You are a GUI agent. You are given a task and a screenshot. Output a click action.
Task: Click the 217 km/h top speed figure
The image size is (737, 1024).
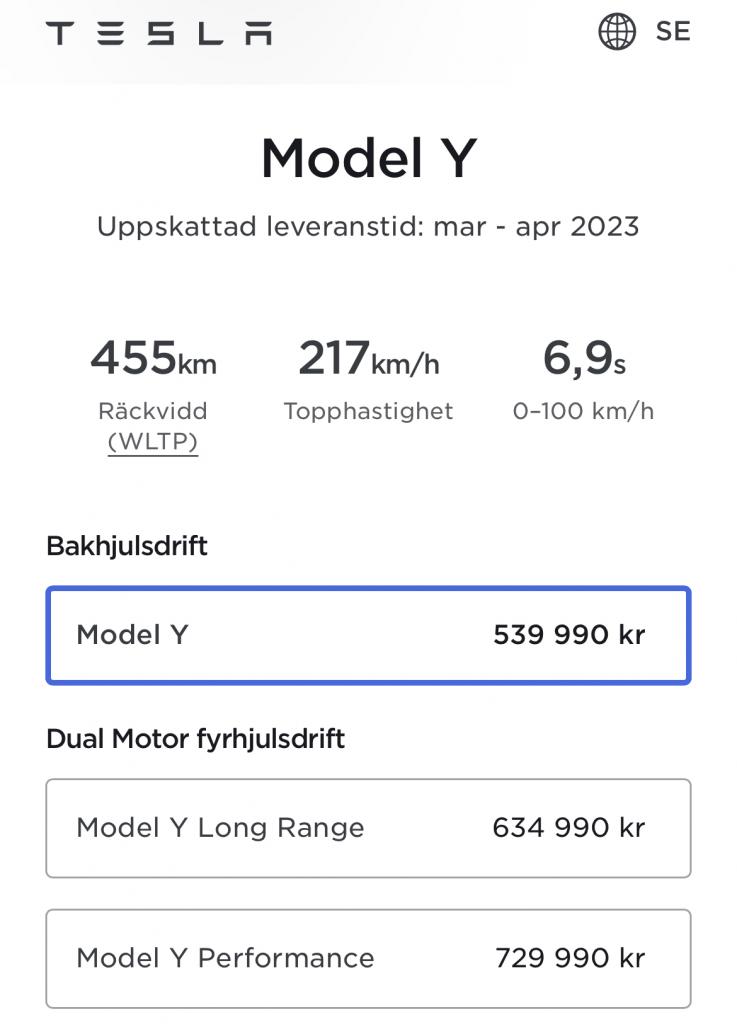(x=368, y=358)
